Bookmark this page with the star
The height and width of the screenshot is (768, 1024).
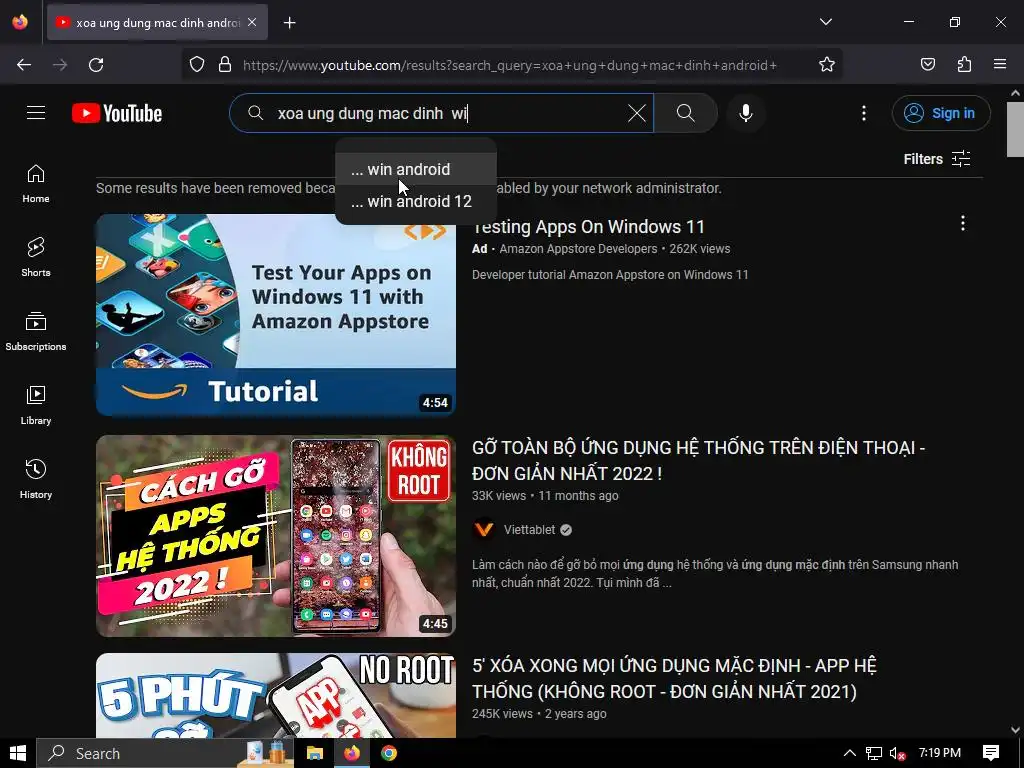tap(827, 65)
